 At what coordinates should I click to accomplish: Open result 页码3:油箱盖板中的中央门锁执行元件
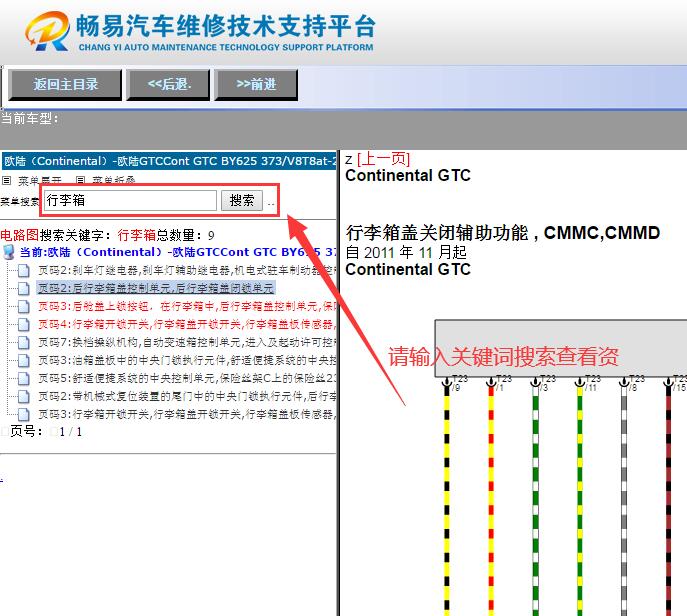click(187, 360)
